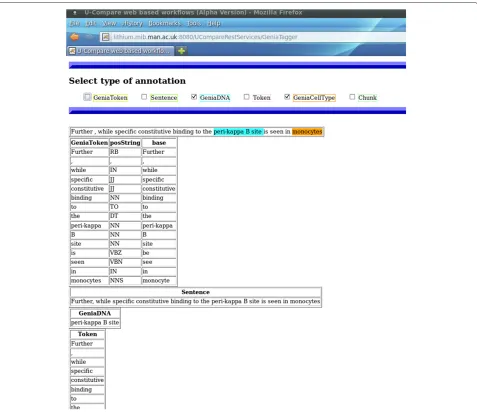
Task: Click the full sentence cell in the Sentence table
Action: click(x=196, y=301)
